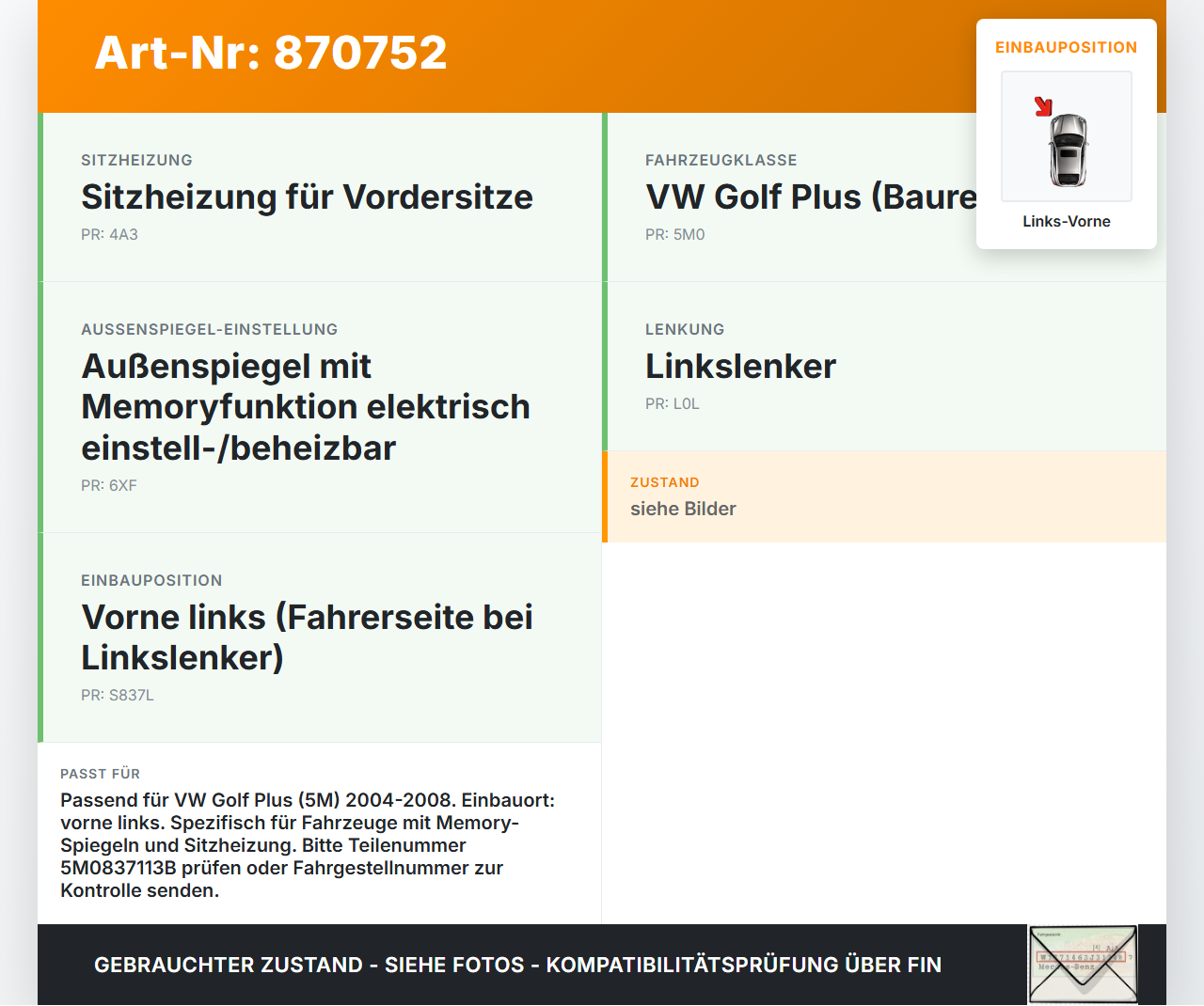The height and width of the screenshot is (1006, 1204).
Task: Click 'Sitzheizung für Vordersitze' text
Action: tap(307, 196)
